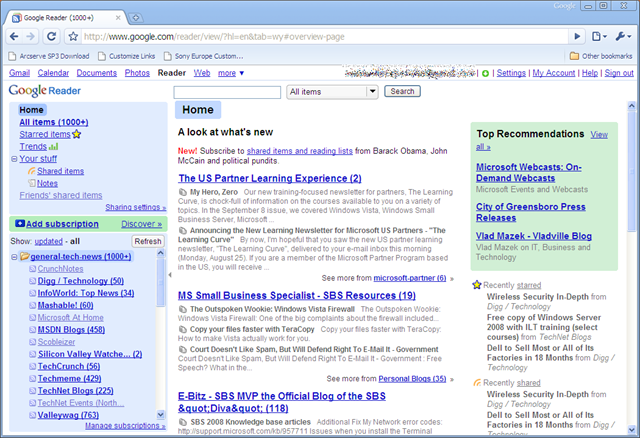
Task: Click the yellow star next to Starred items
Action: tap(77, 134)
